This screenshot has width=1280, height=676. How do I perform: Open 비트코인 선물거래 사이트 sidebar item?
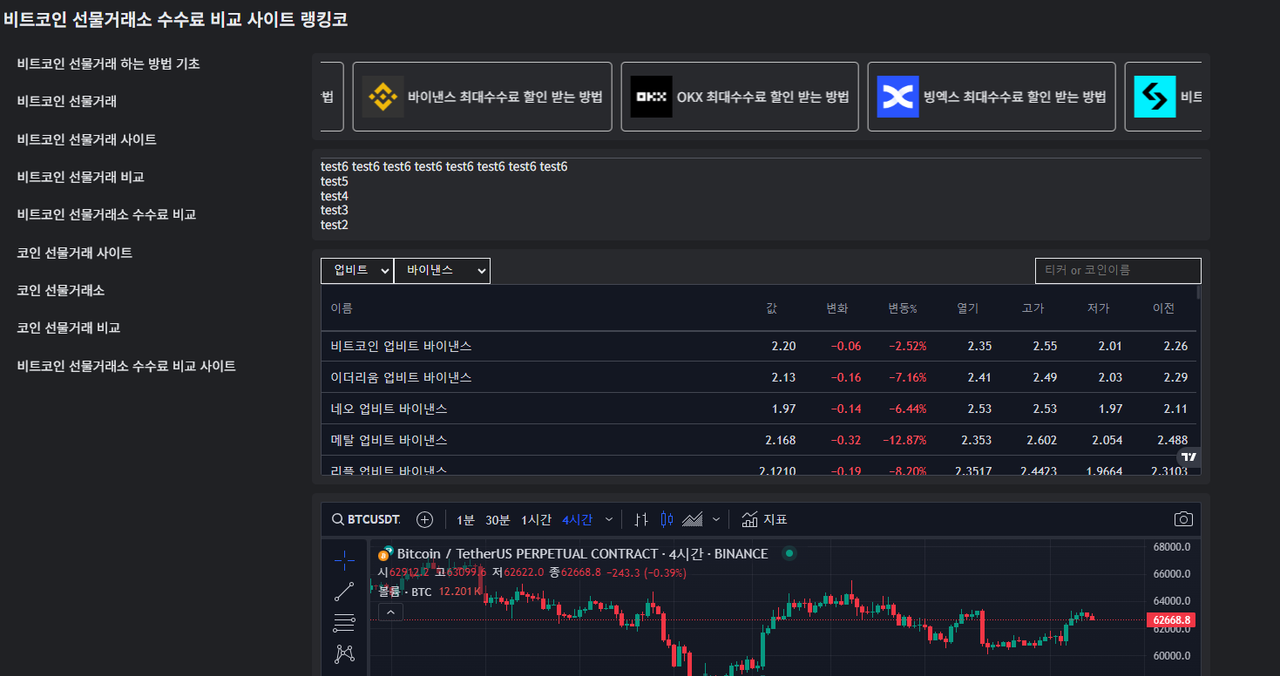point(87,140)
